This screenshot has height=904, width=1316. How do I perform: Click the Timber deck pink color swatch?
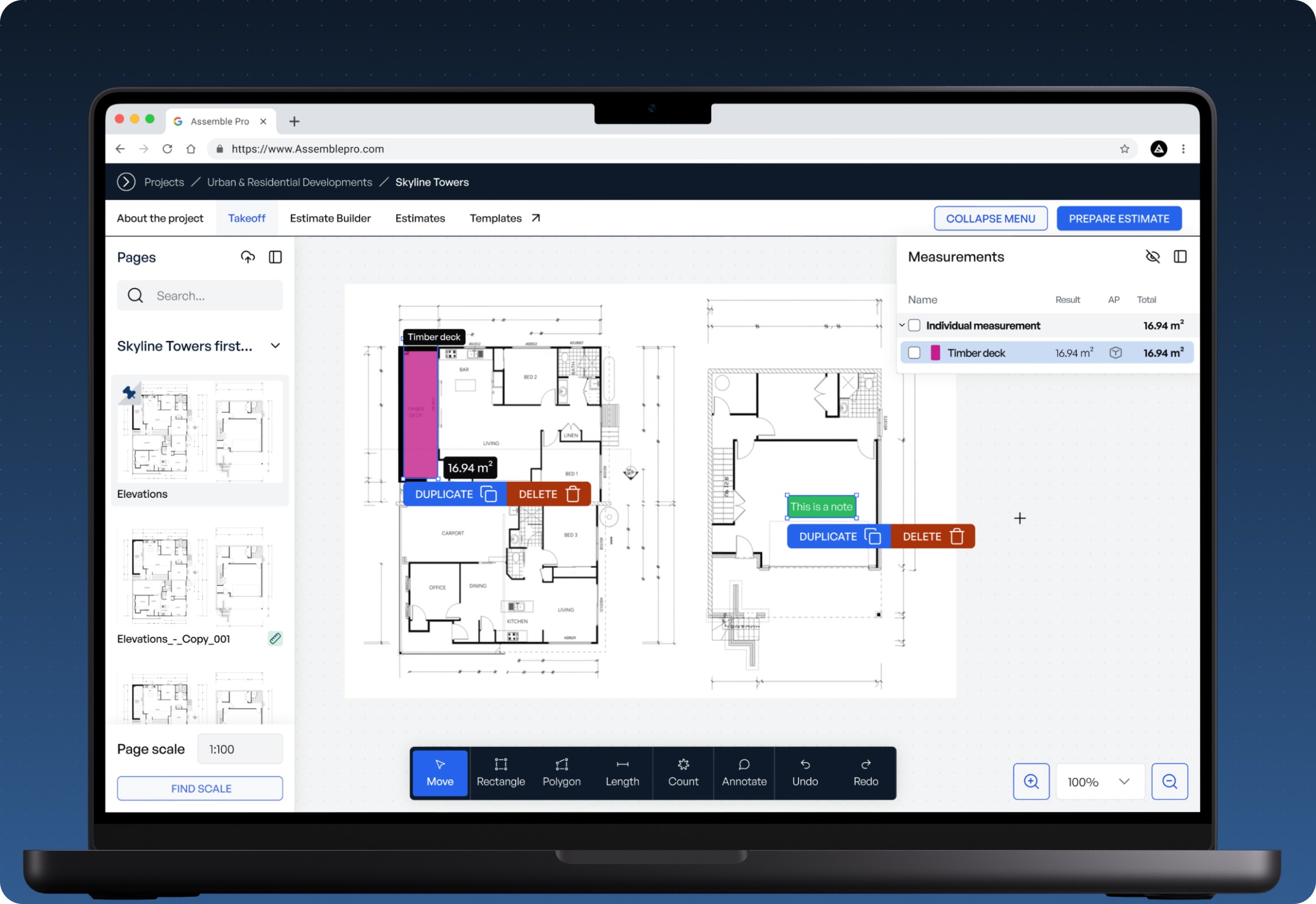[935, 353]
